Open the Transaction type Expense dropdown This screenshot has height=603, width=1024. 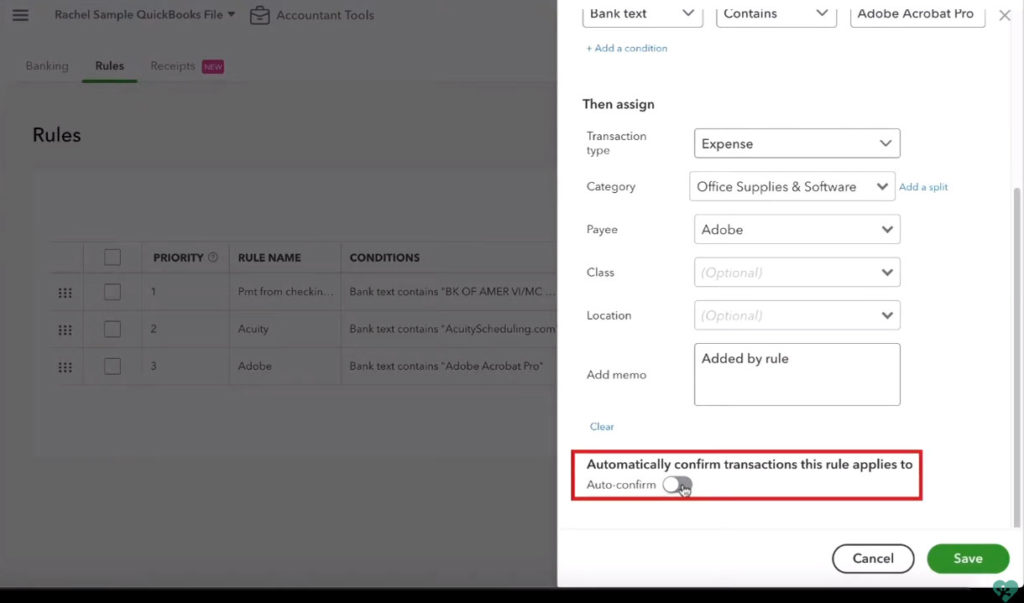coord(797,144)
